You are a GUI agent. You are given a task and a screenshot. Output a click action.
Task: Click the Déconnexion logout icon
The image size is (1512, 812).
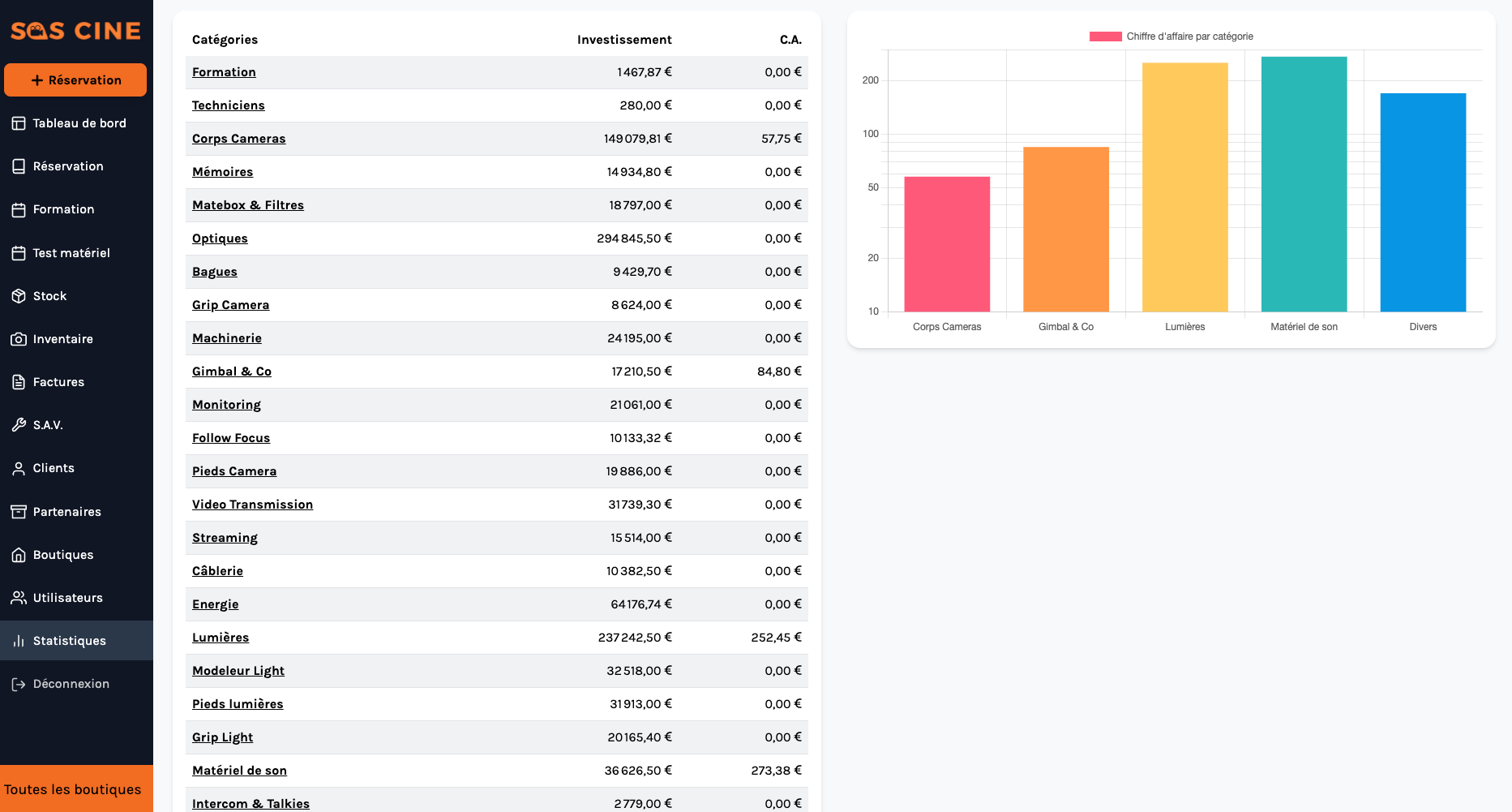(x=19, y=684)
